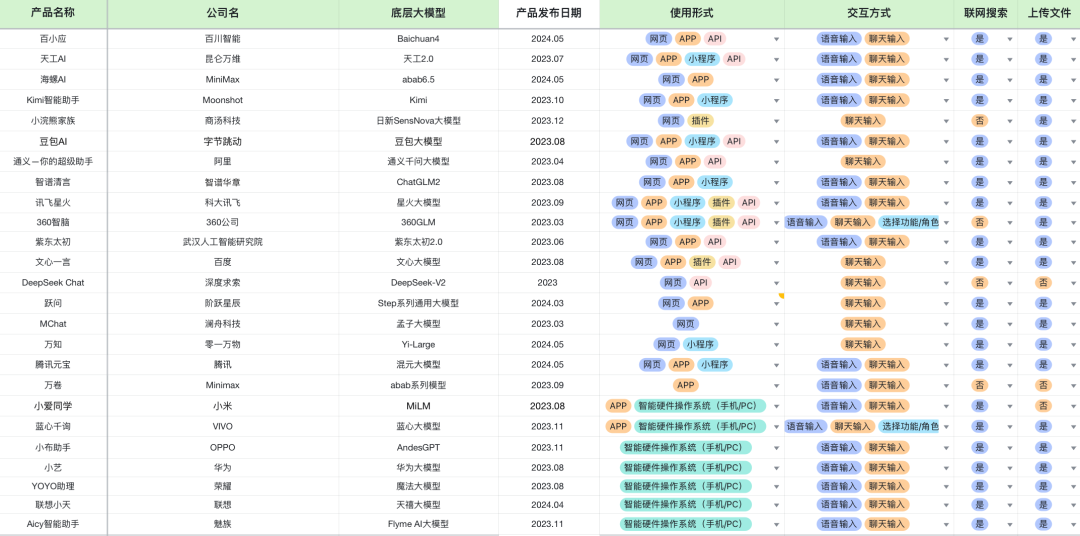Image resolution: width=1080 pixels, height=536 pixels.
Task: Select the OPPO company cell
Action: click(222, 447)
